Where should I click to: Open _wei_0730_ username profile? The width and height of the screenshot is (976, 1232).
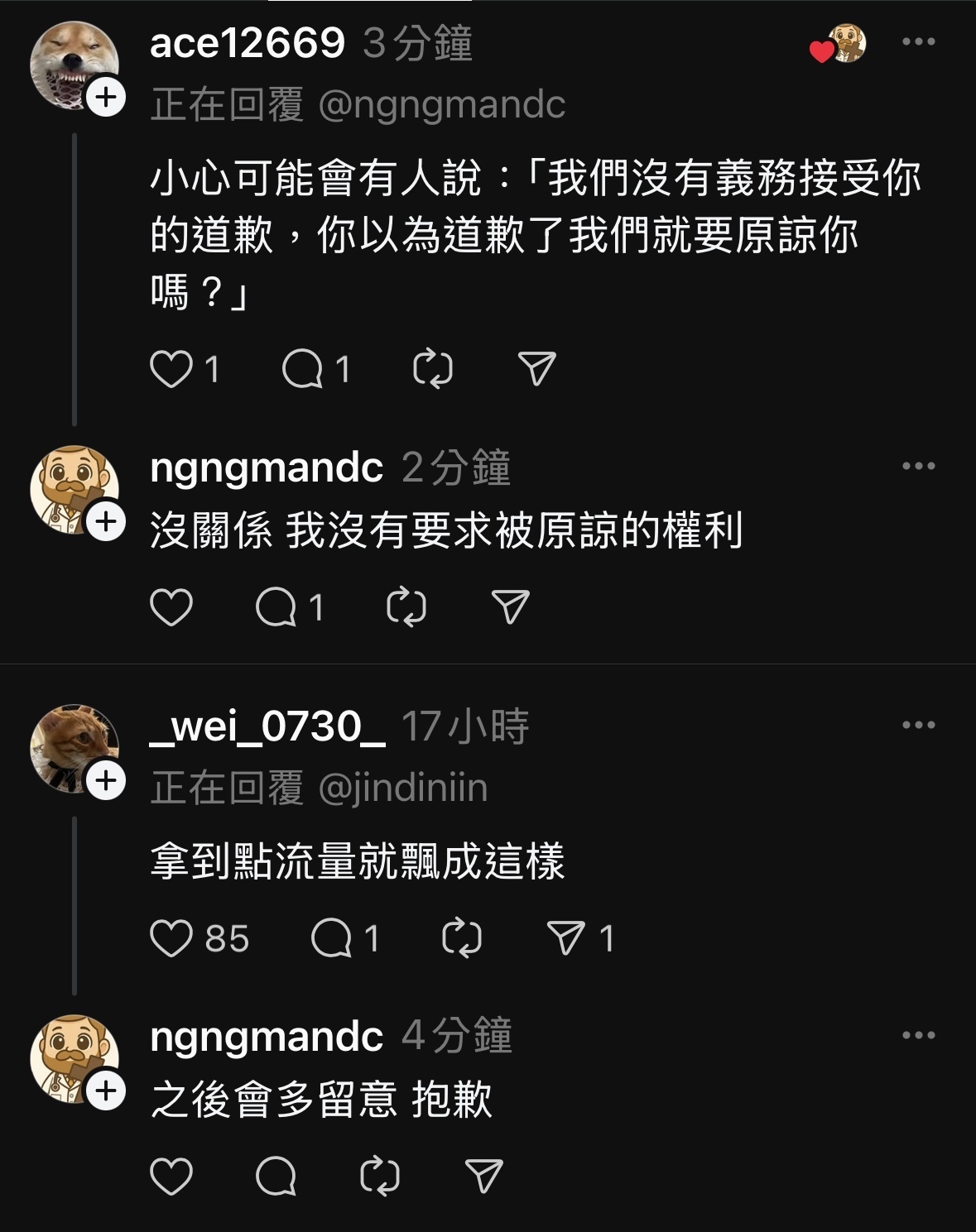pos(267,726)
